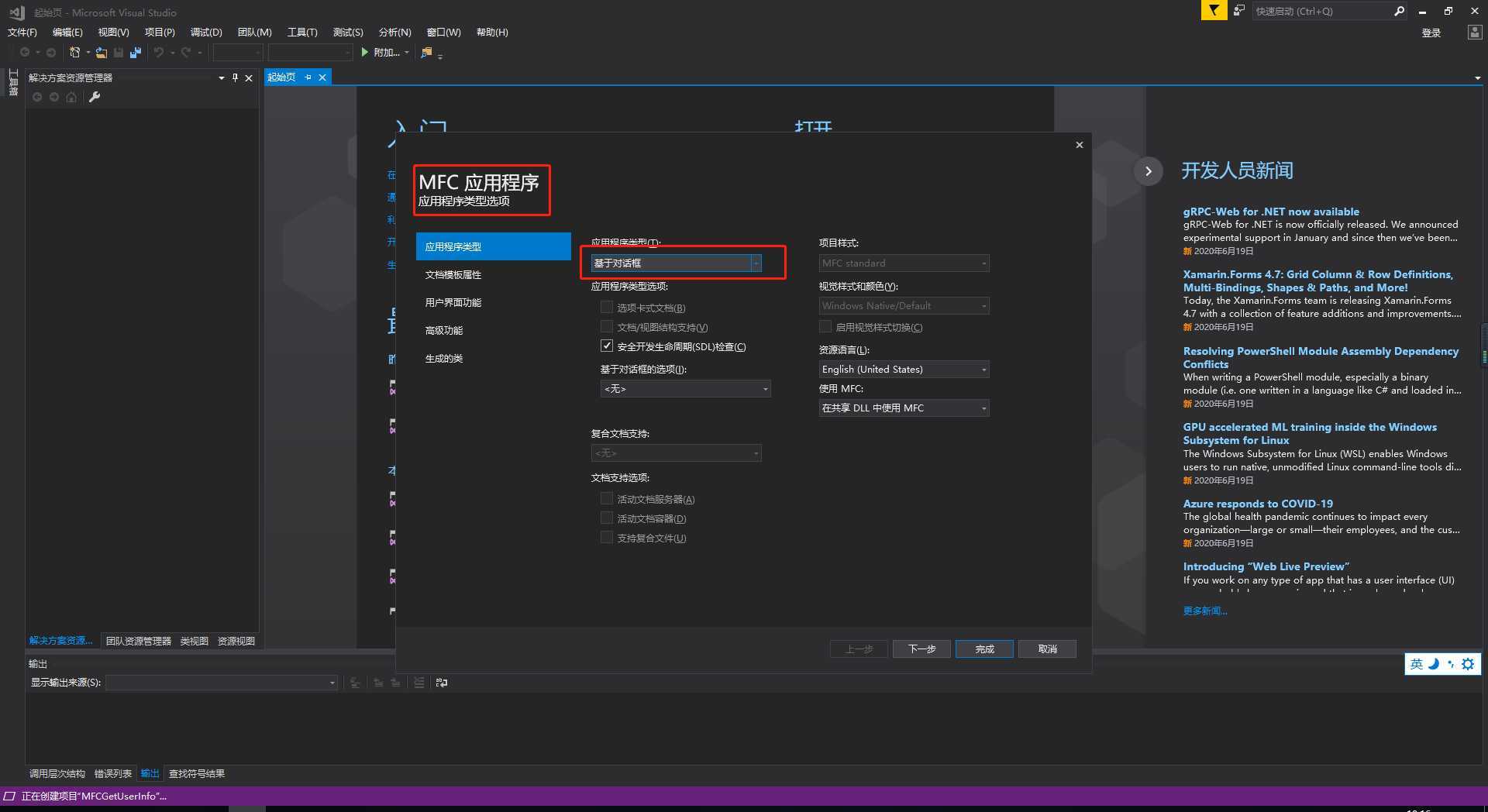
Task: Click the status bar rectangle icon
Action: point(9,796)
